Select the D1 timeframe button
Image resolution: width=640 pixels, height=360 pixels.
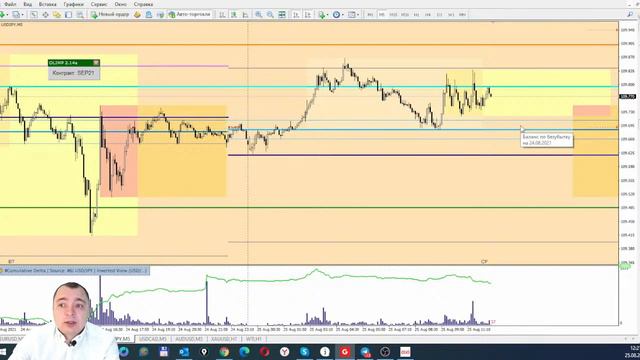[440, 15]
